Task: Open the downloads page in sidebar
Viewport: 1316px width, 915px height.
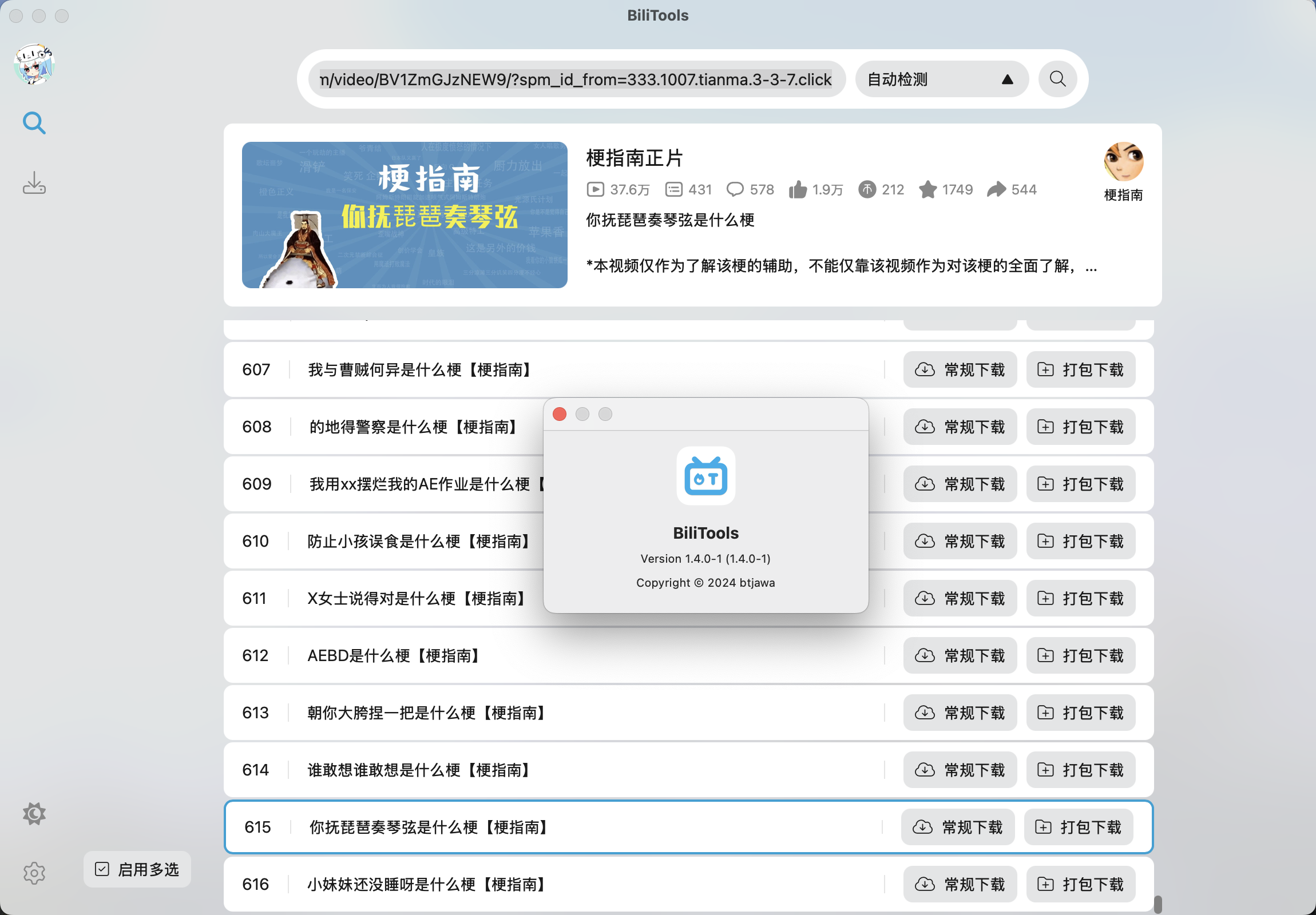Action: point(34,183)
